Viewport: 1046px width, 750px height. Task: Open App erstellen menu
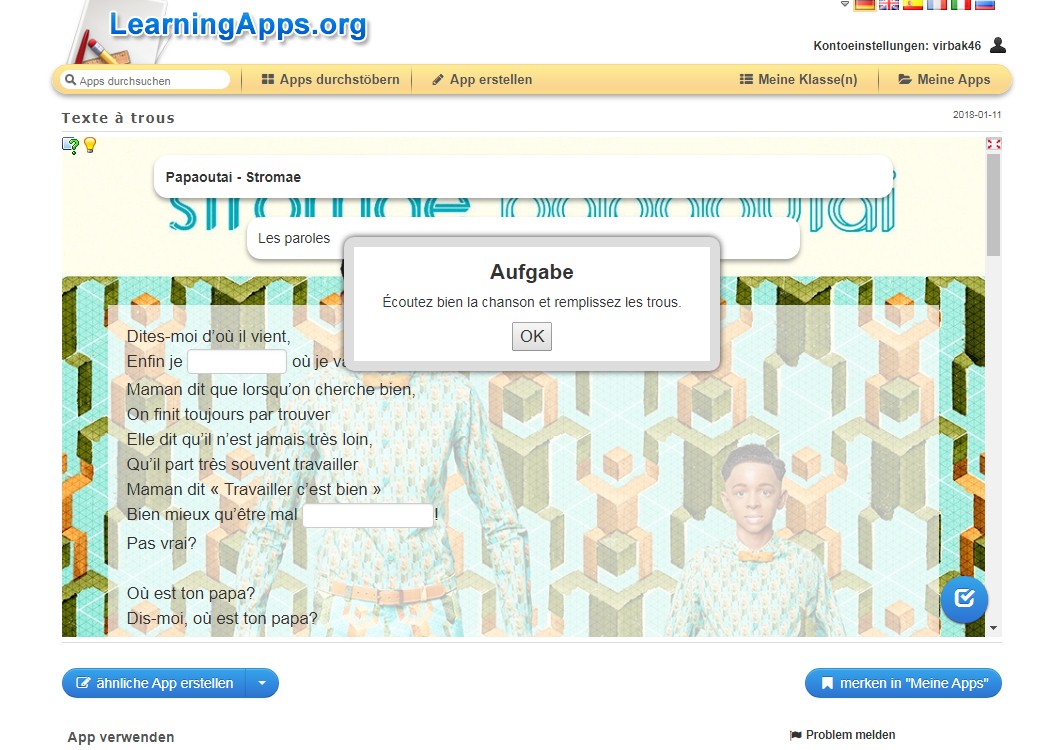482,79
